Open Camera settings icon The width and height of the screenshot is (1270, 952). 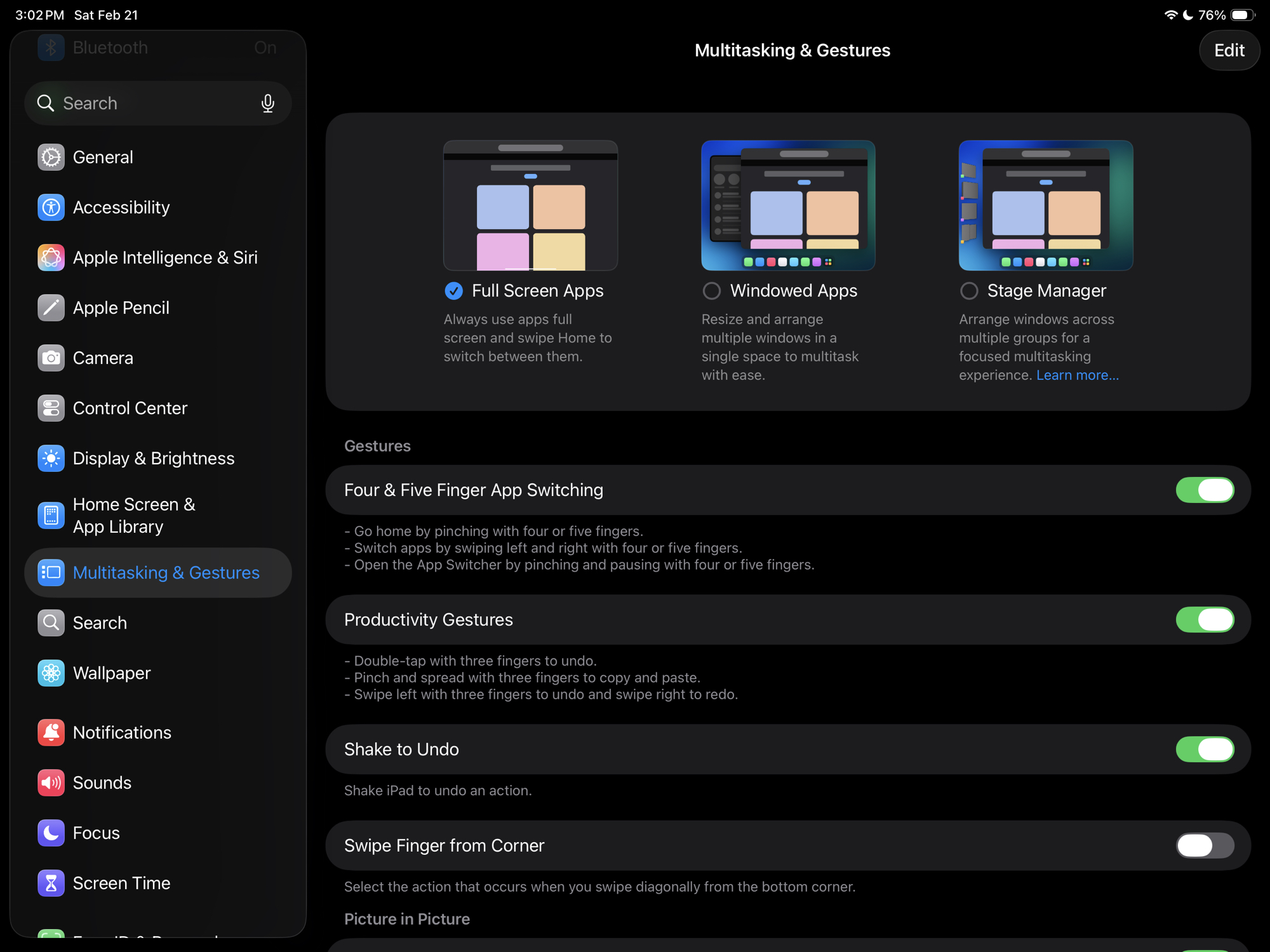coord(51,358)
